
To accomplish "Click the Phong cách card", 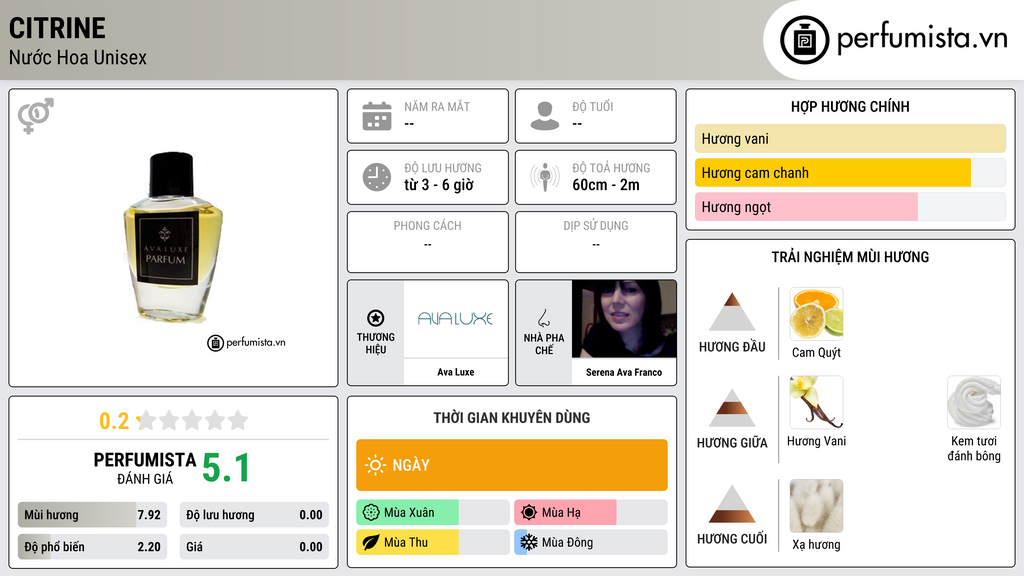I will (x=428, y=242).
